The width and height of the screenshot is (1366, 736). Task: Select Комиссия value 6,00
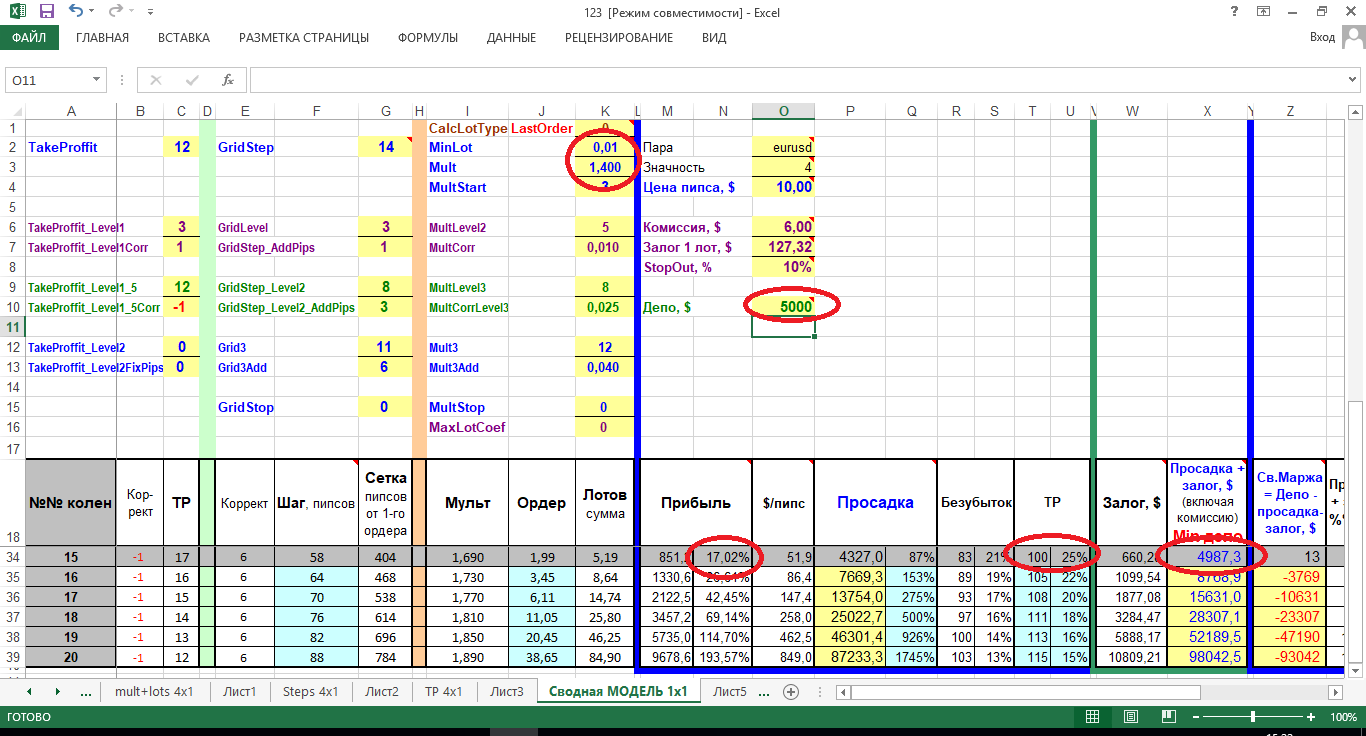click(783, 227)
